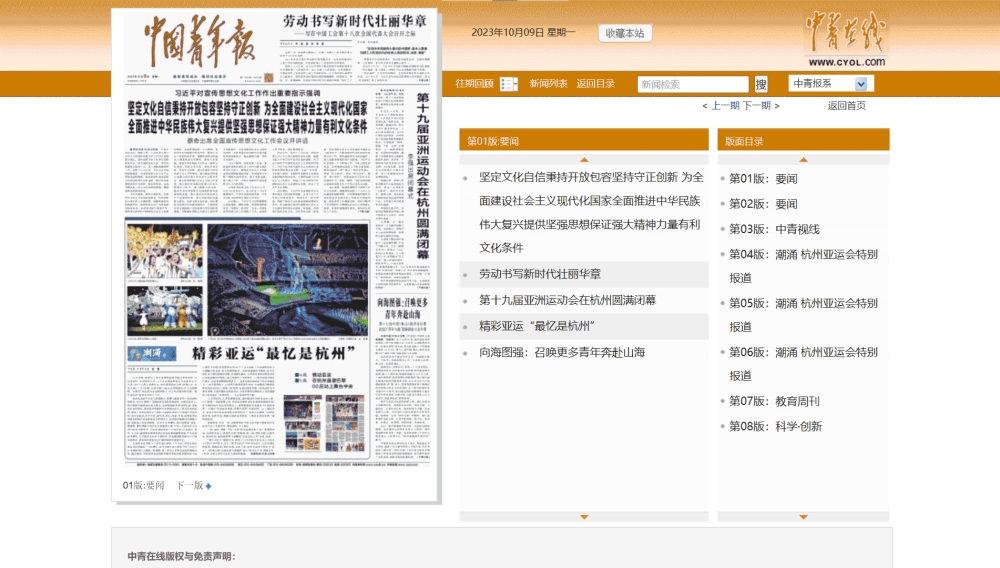Go to 上一期 previous issue

pyautogui.click(x=725, y=105)
